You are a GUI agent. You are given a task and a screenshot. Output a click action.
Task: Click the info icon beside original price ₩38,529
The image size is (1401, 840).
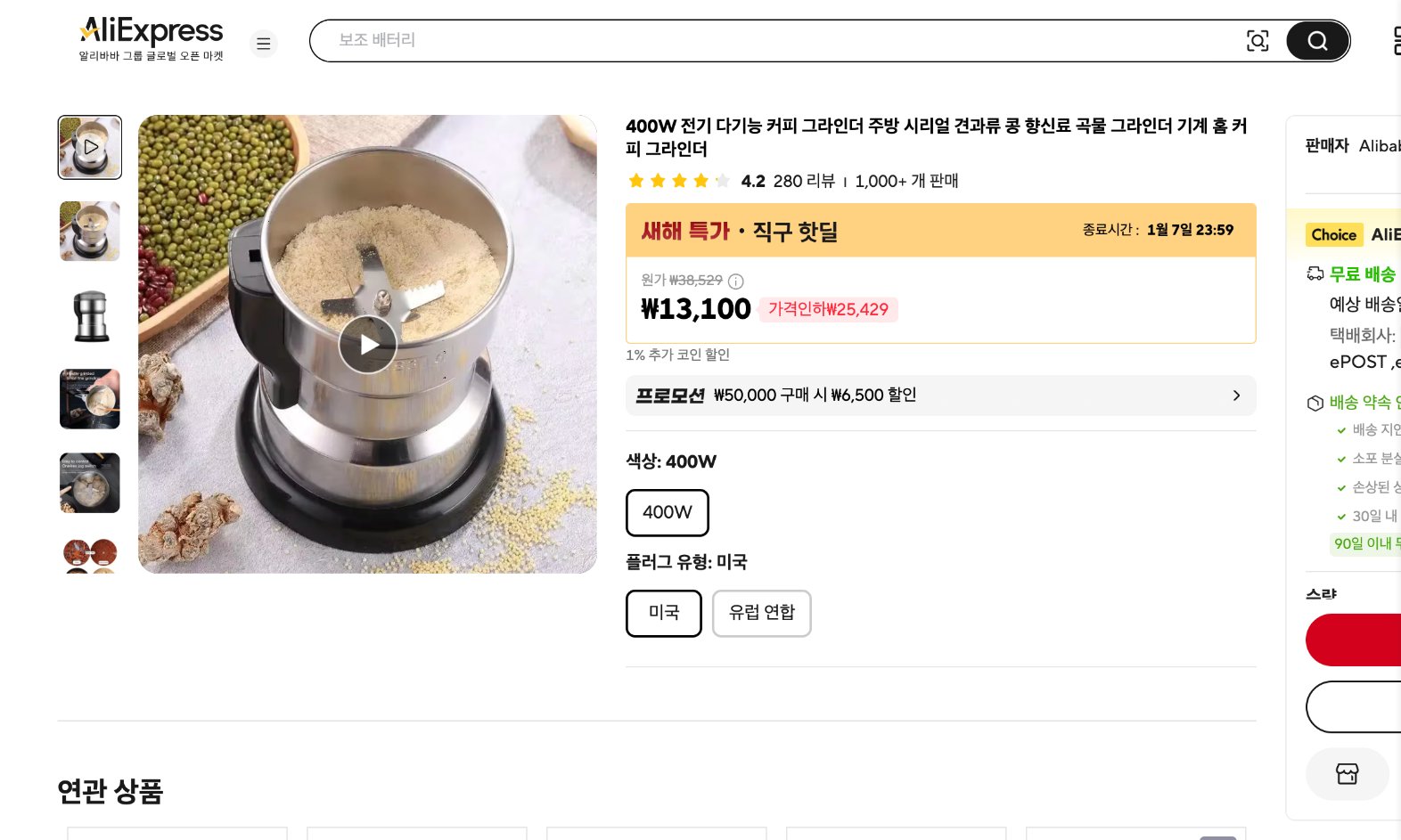tap(734, 281)
